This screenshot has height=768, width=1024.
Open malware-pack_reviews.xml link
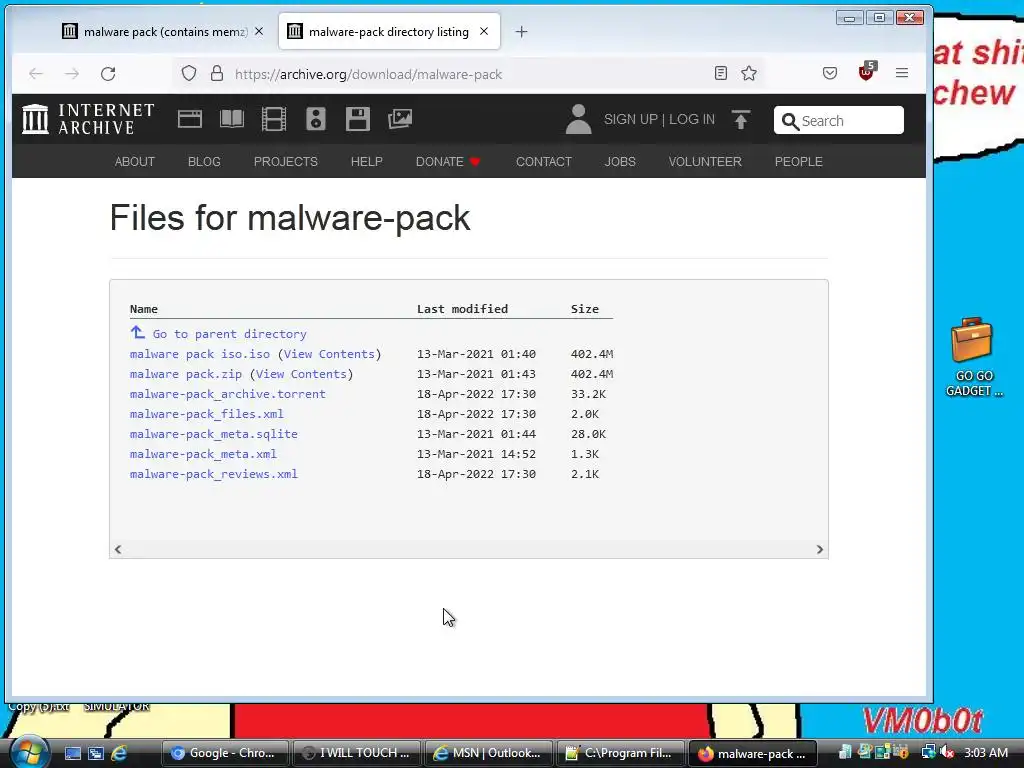click(x=214, y=474)
